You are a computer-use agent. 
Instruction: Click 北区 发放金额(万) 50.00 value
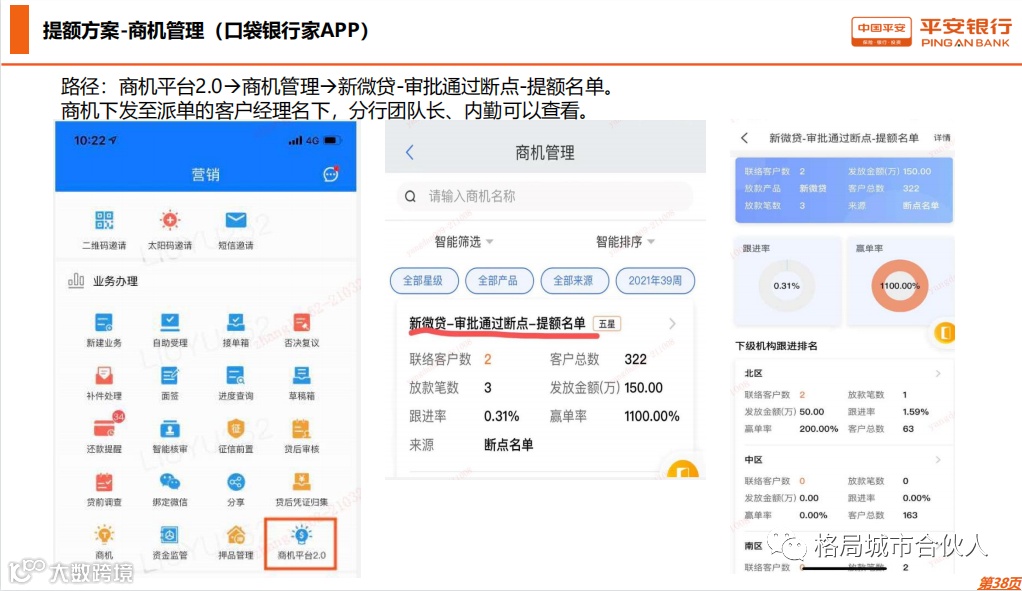pyautogui.click(x=811, y=412)
